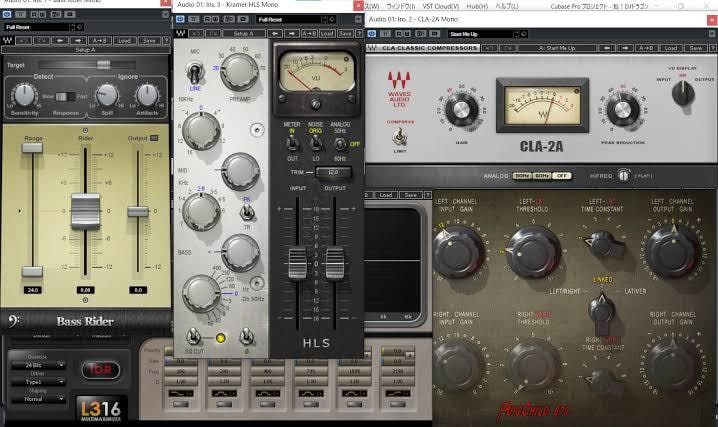Click Load button in Bass Rider
Viewport: 718px width, 427px height.
coord(124,41)
